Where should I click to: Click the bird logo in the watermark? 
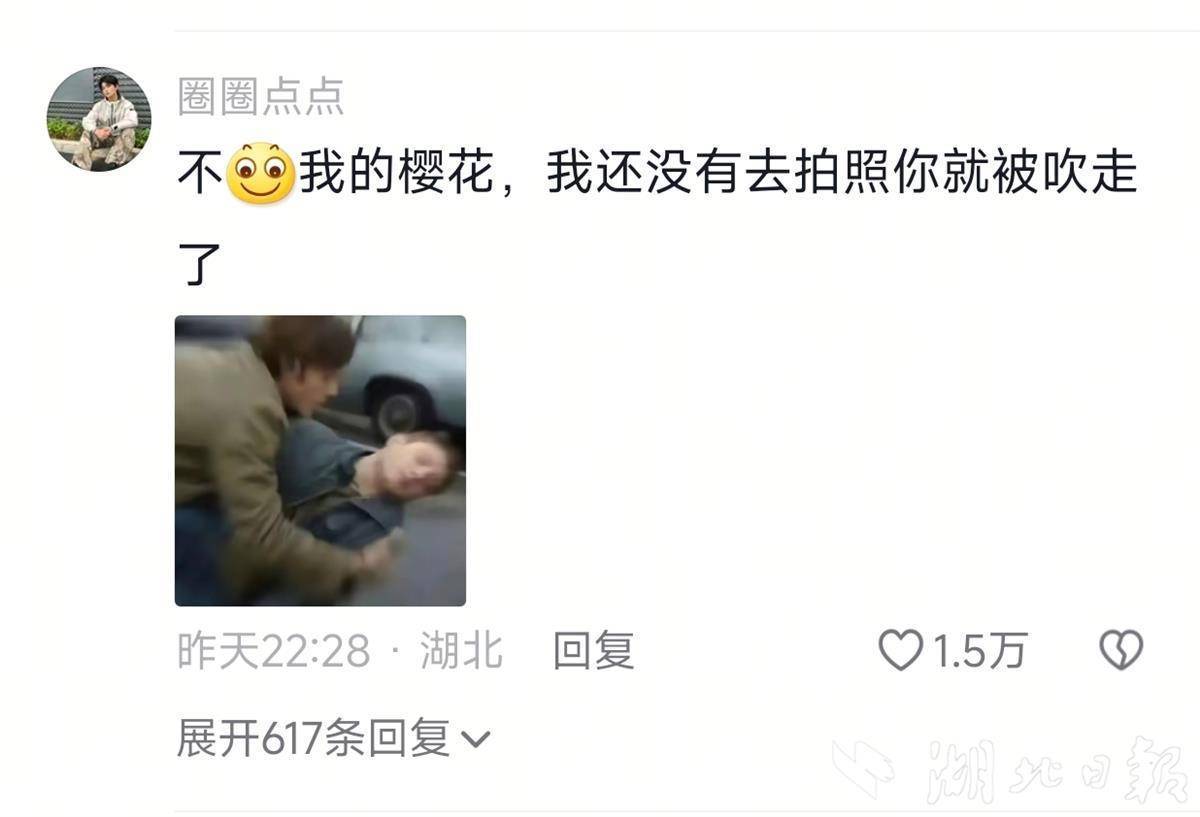(x=864, y=768)
